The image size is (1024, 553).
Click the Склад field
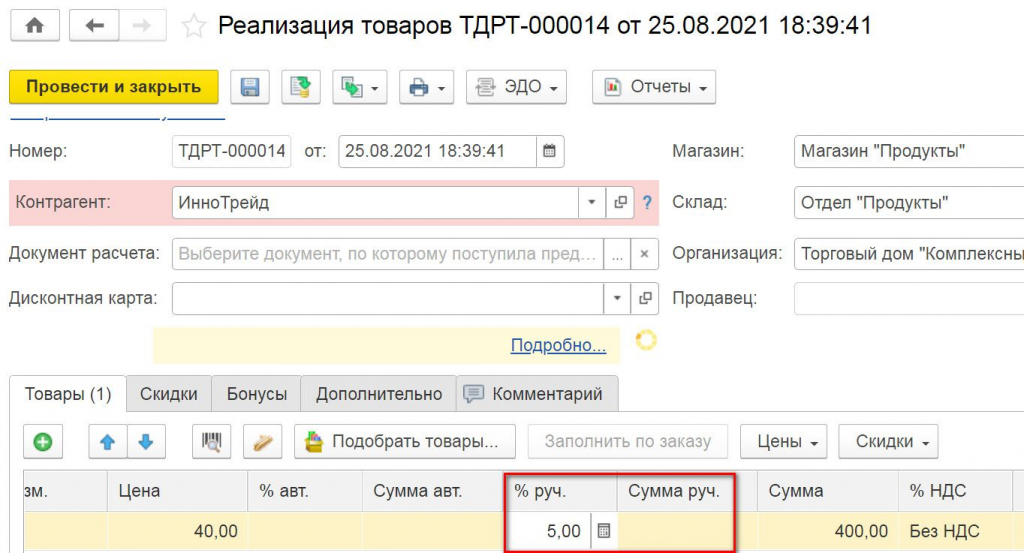[909, 202]
